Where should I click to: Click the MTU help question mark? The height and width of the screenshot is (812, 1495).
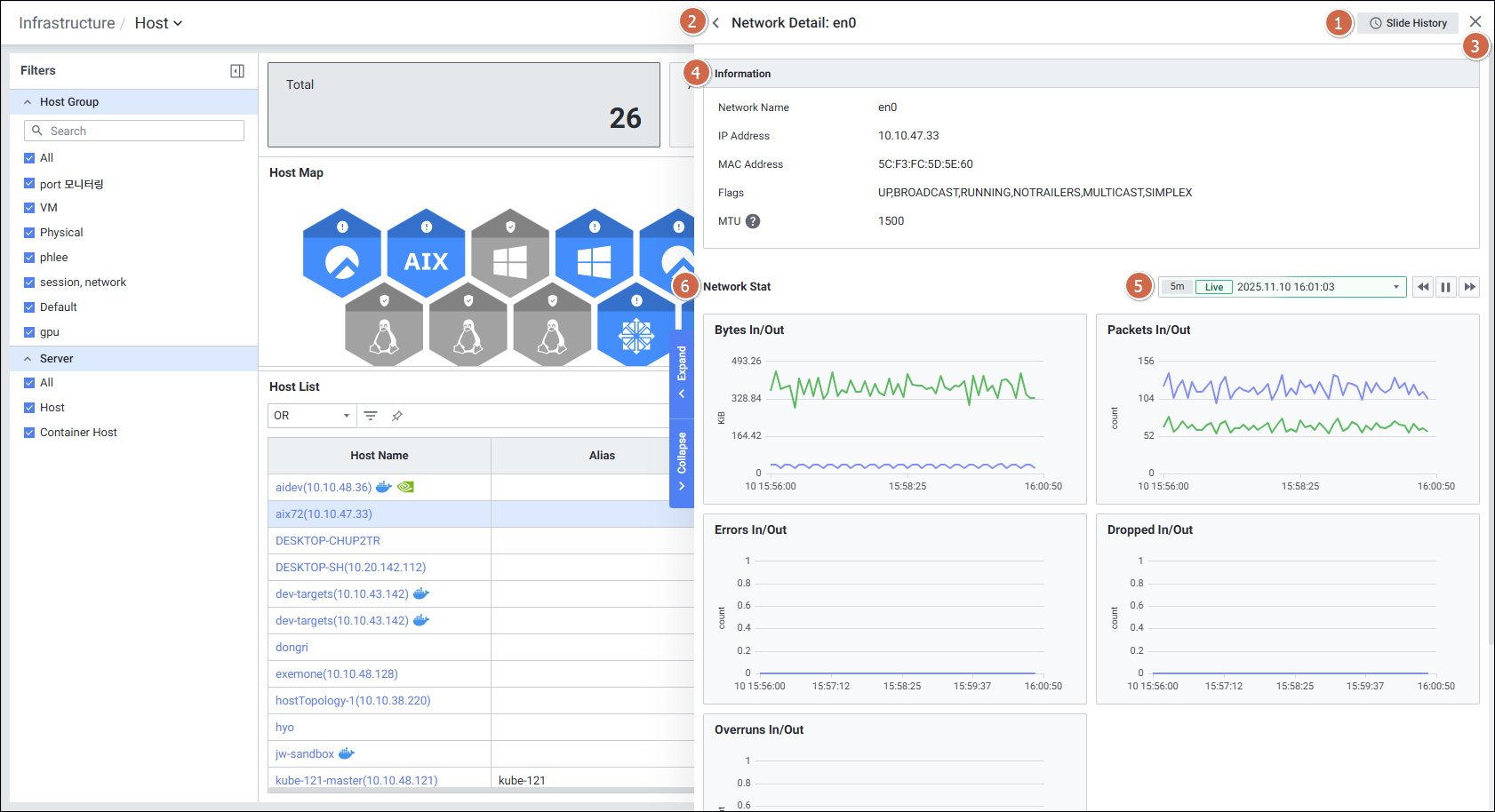pyautogui.click(x=753, y=221)
